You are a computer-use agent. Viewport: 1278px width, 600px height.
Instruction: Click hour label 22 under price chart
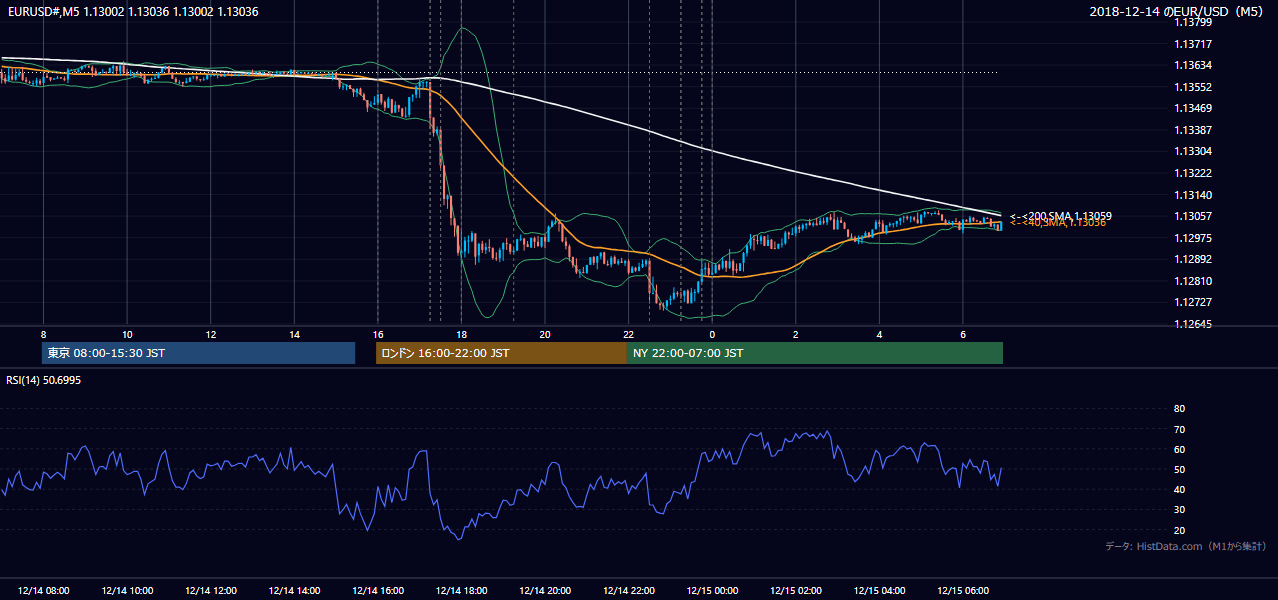[x=628, y=334]
